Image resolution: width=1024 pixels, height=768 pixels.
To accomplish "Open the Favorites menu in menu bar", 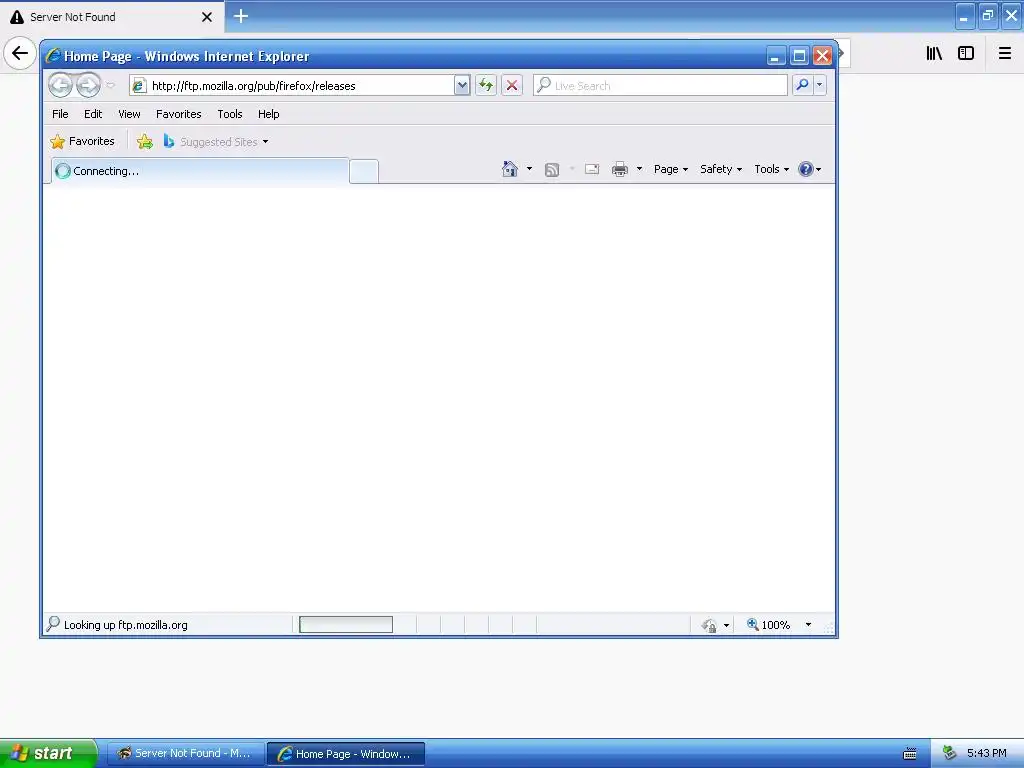I will [178, 114].
